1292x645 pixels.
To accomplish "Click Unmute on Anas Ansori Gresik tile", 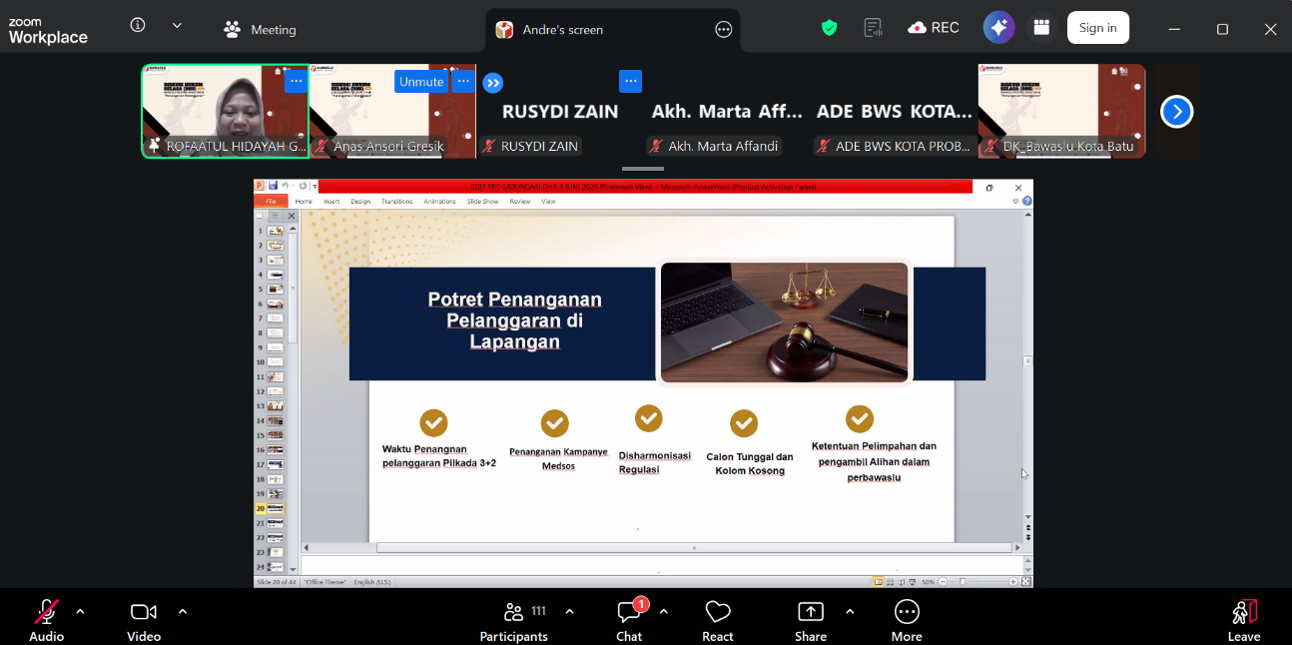I will tap(421, 82).
